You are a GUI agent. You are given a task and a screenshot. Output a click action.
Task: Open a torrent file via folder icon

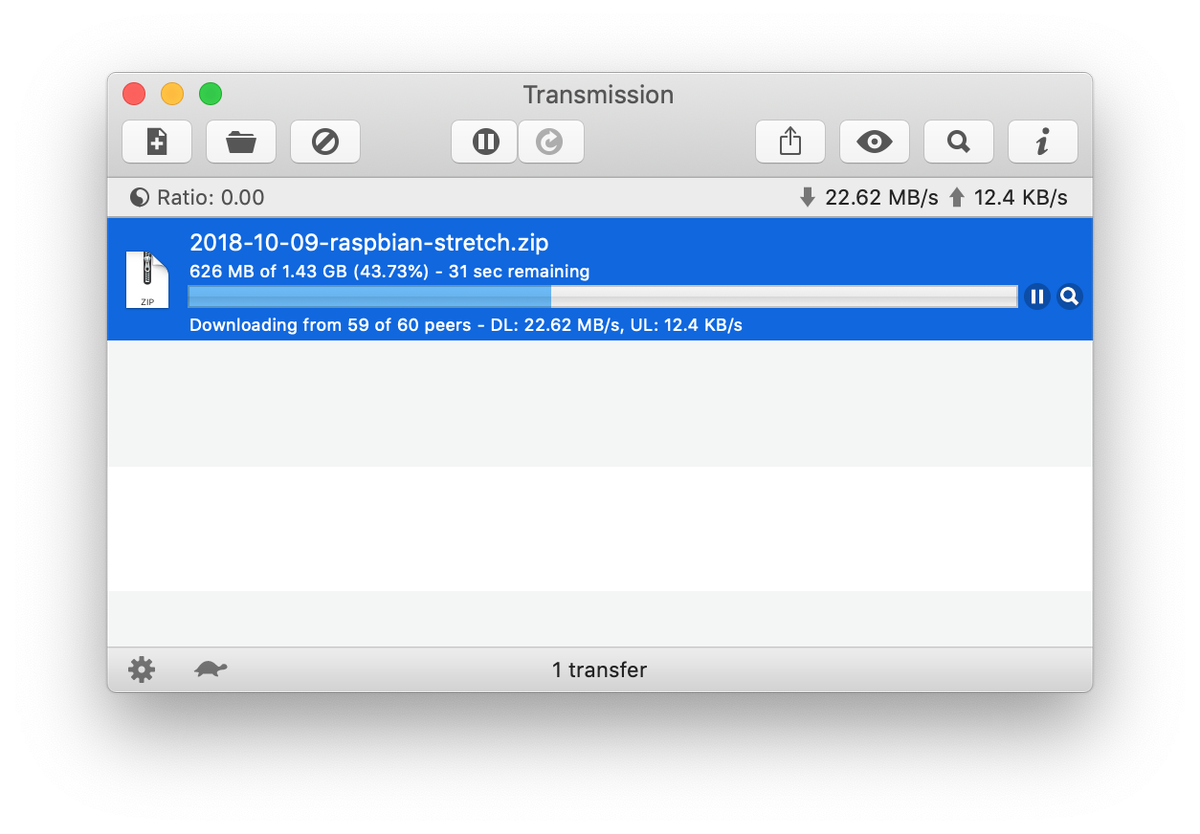(241, 142)
